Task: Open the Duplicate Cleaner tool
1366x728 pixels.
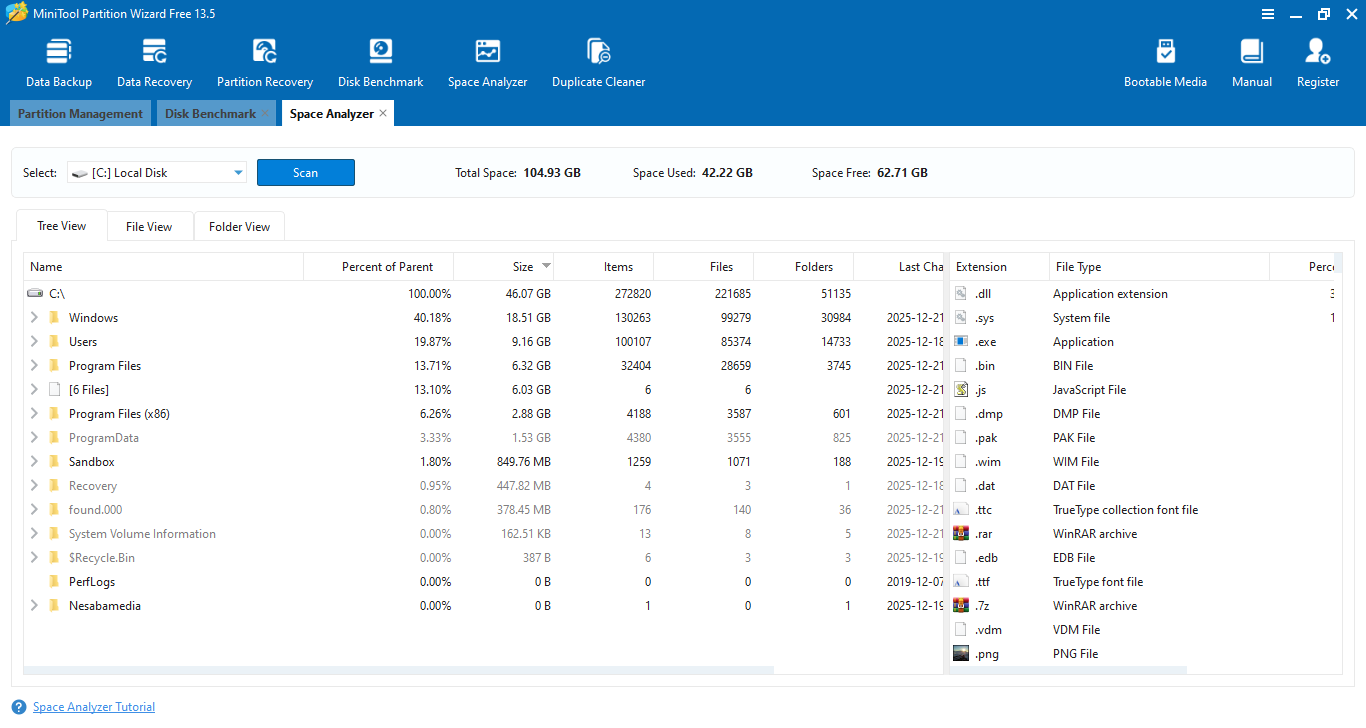Action: pos(598,62)
